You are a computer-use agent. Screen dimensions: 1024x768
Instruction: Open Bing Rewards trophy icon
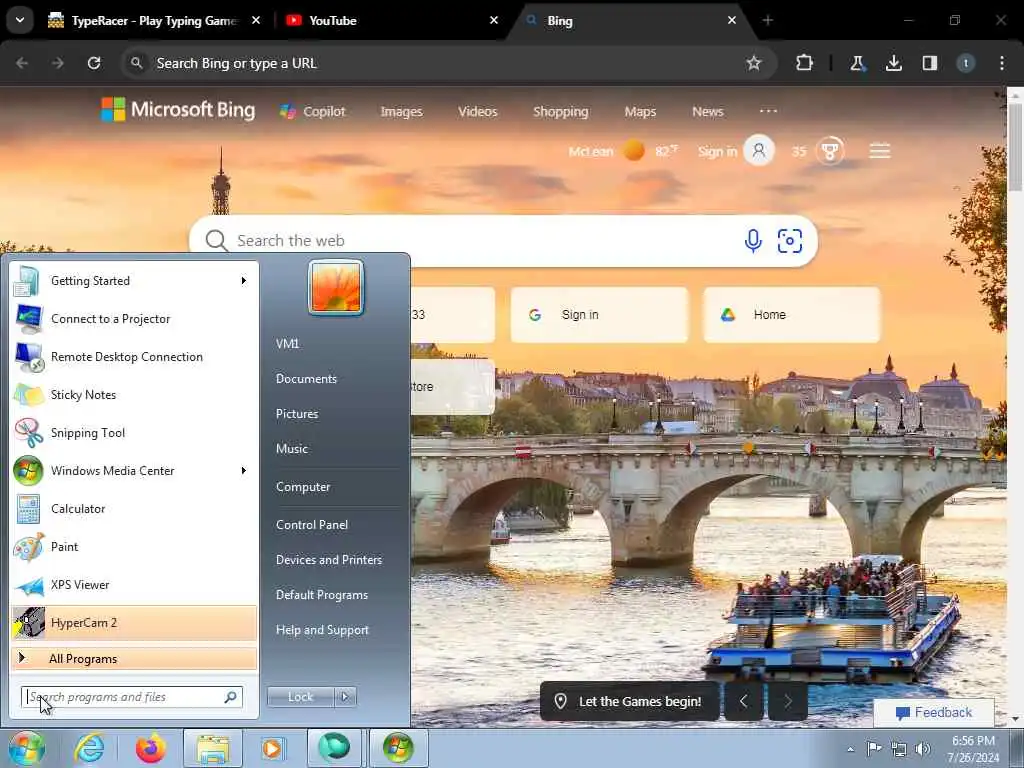(830, 152)
